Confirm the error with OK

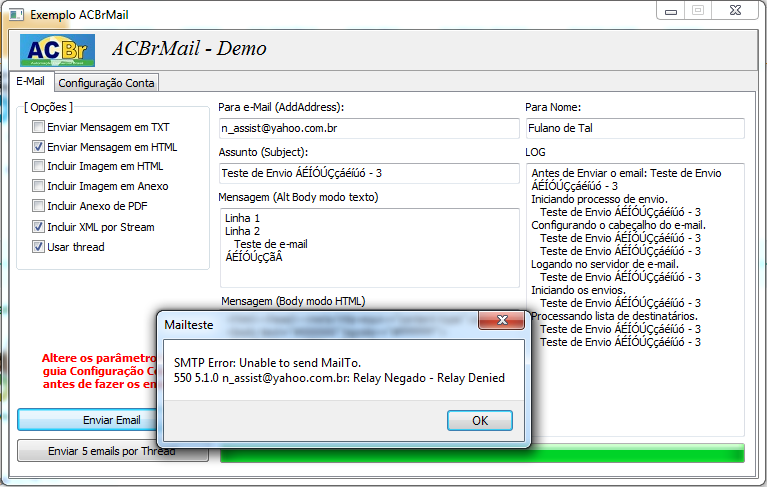pyautogui.click(x=480, y=421)
